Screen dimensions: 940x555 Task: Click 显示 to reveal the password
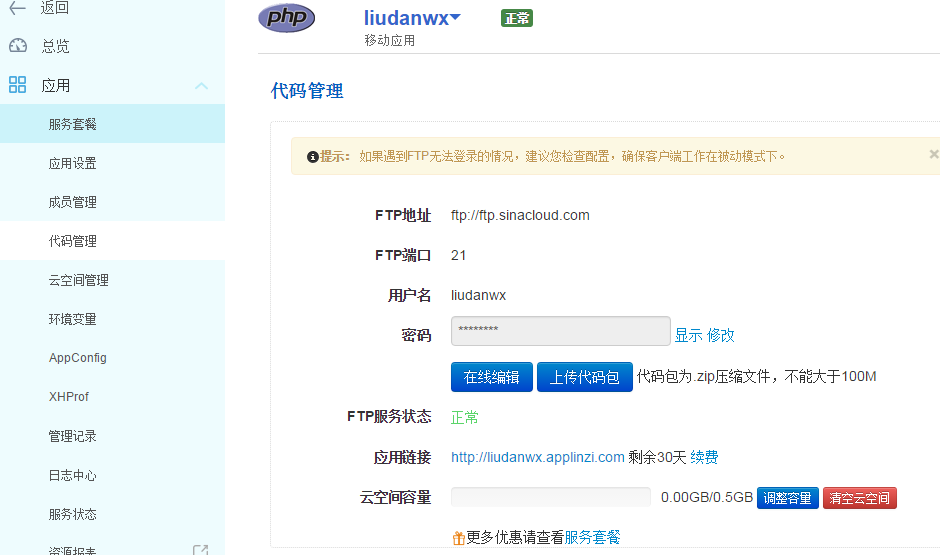(x=688, y=336)
